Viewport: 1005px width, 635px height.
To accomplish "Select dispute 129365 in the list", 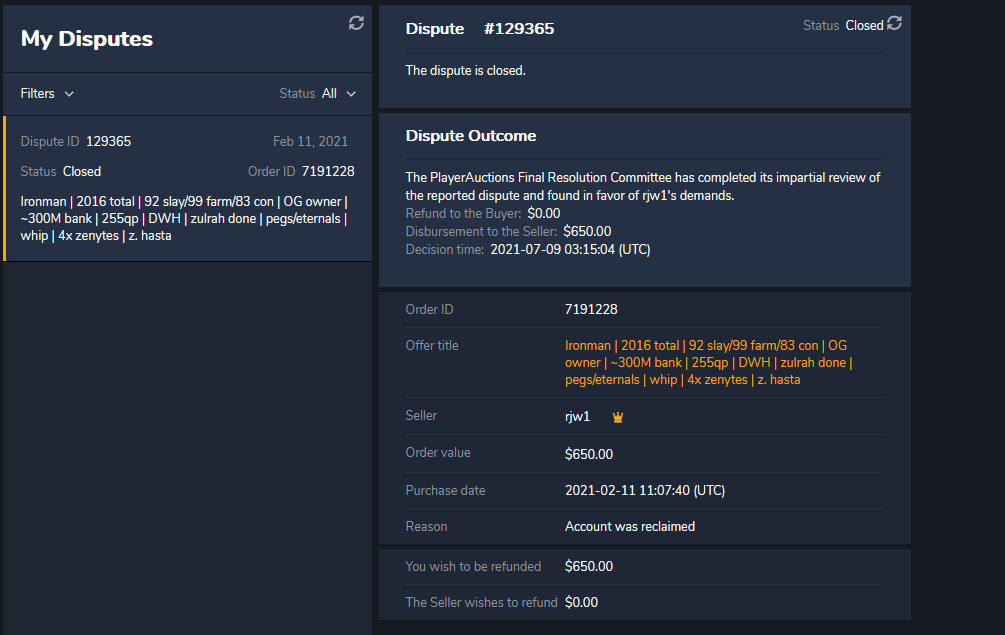I will pyautogui.click(x=188, y=188).
